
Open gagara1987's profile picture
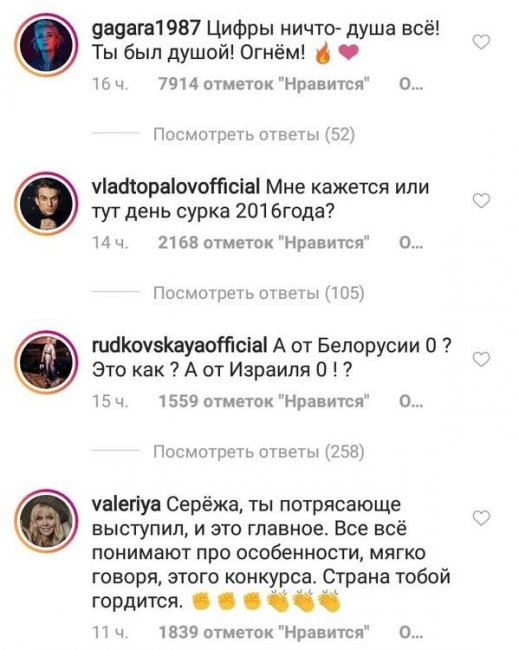point(46,45)
